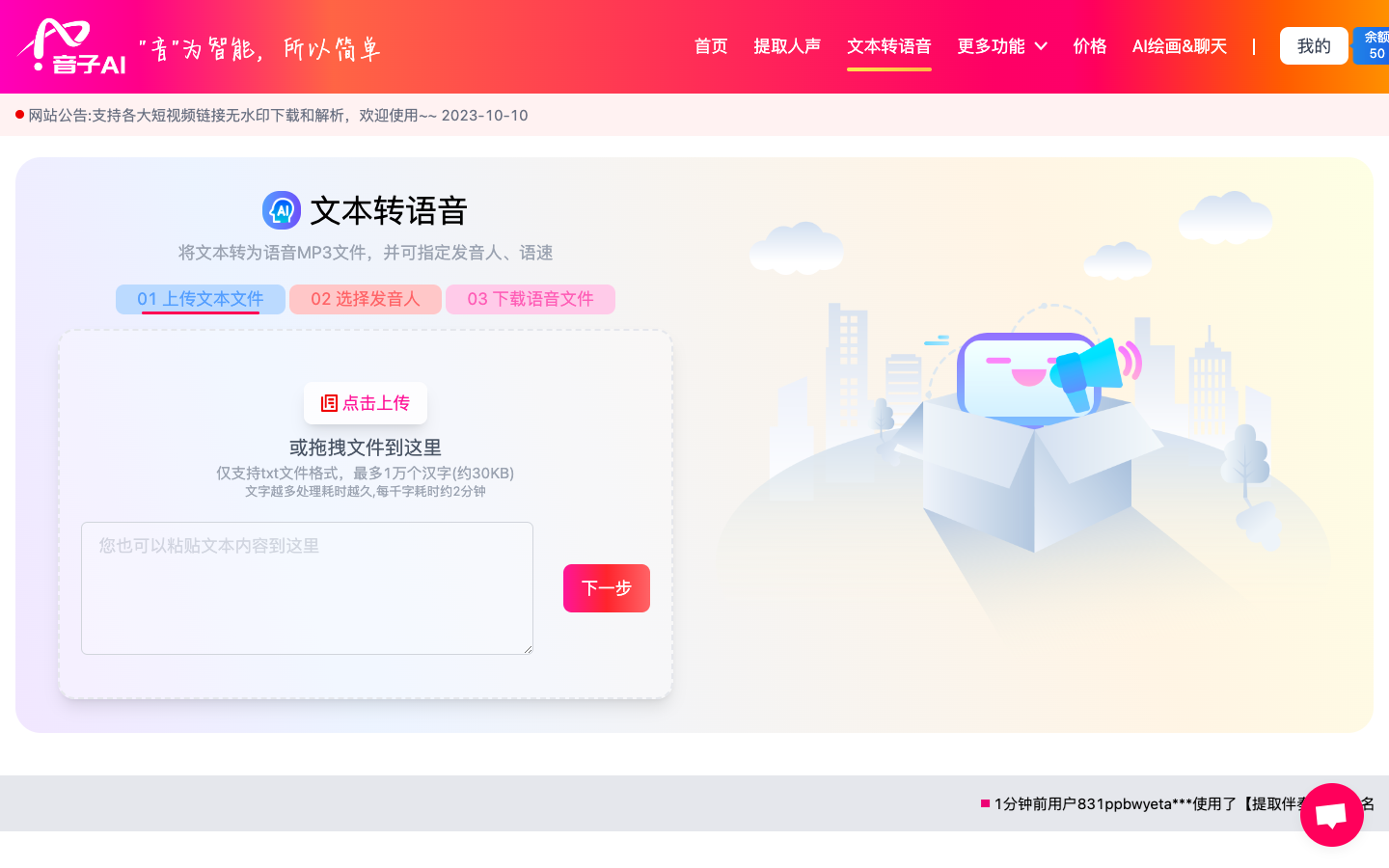Switch to the 03 下载语音文件 step tab
This screenshot has height=868, width=1389.
[x=531, y=299]
